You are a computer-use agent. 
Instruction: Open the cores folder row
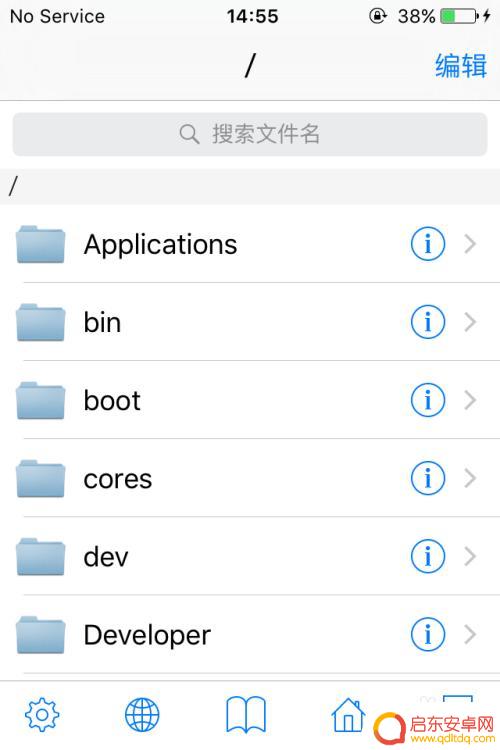pos(250,478)
